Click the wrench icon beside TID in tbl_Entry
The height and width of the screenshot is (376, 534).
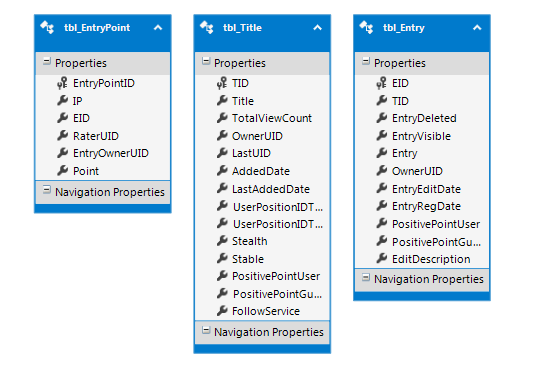pos(382,100)
